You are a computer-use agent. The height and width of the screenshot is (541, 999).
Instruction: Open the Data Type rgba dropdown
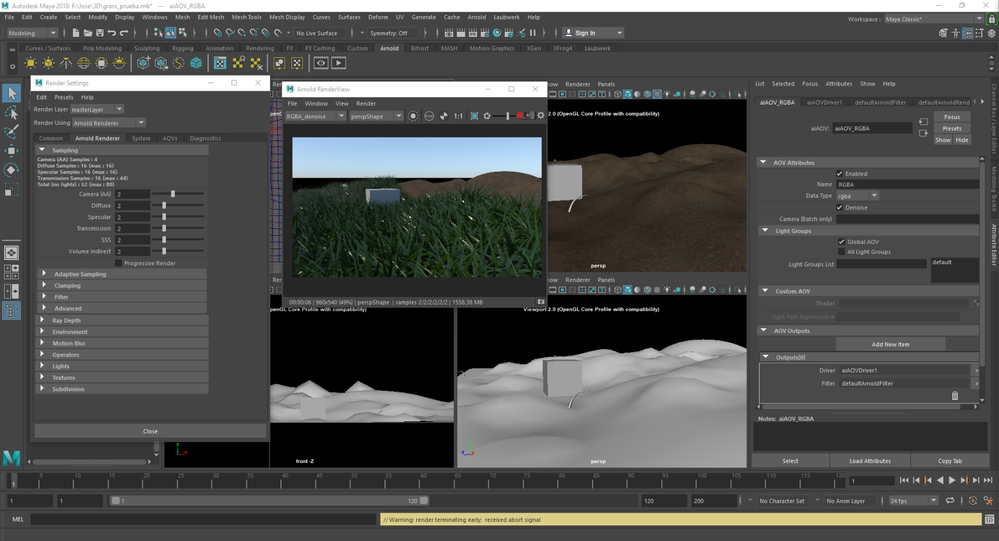tap(857, 196)
